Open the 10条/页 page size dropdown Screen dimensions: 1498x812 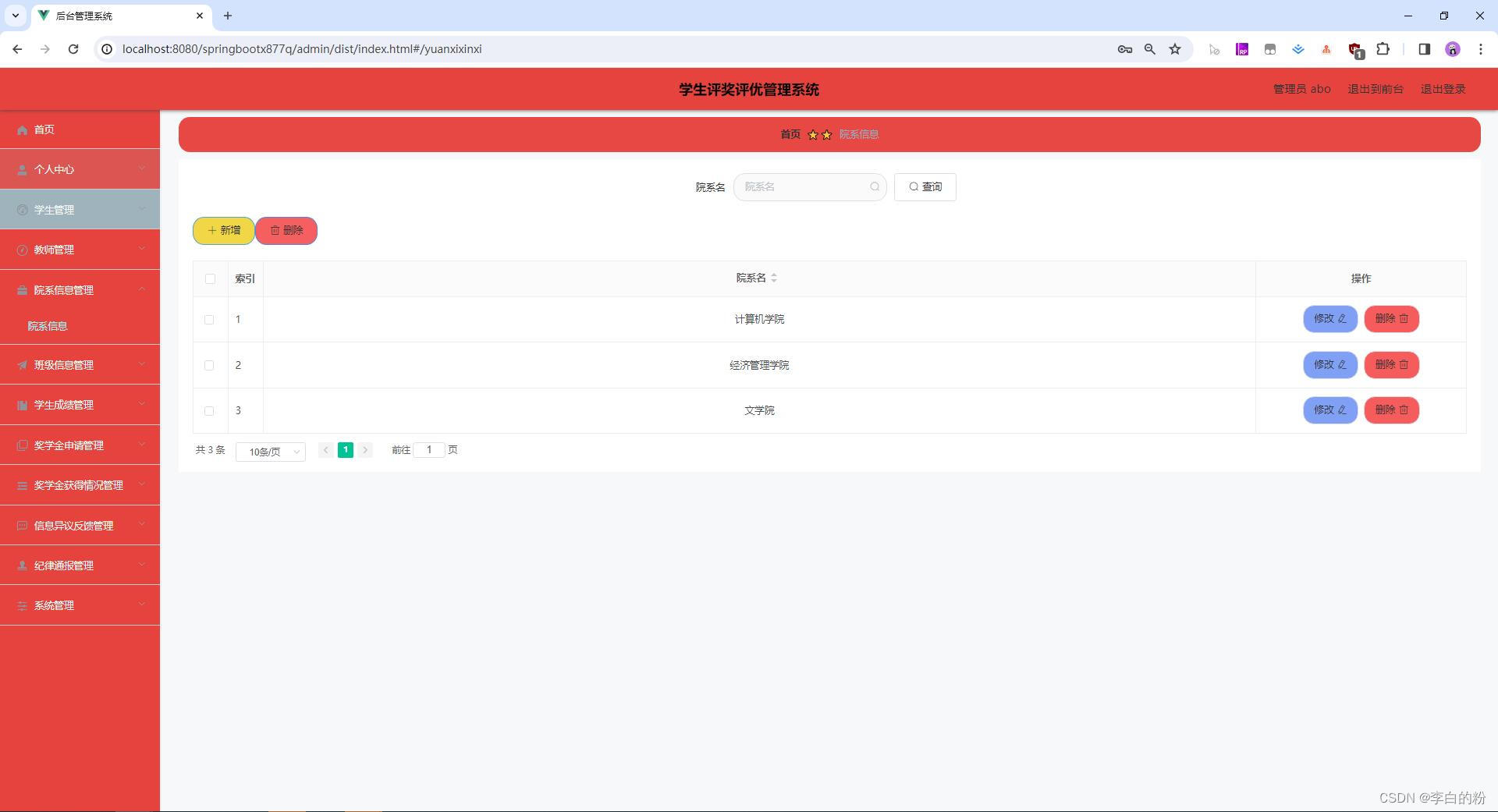(x=271, y=452)
